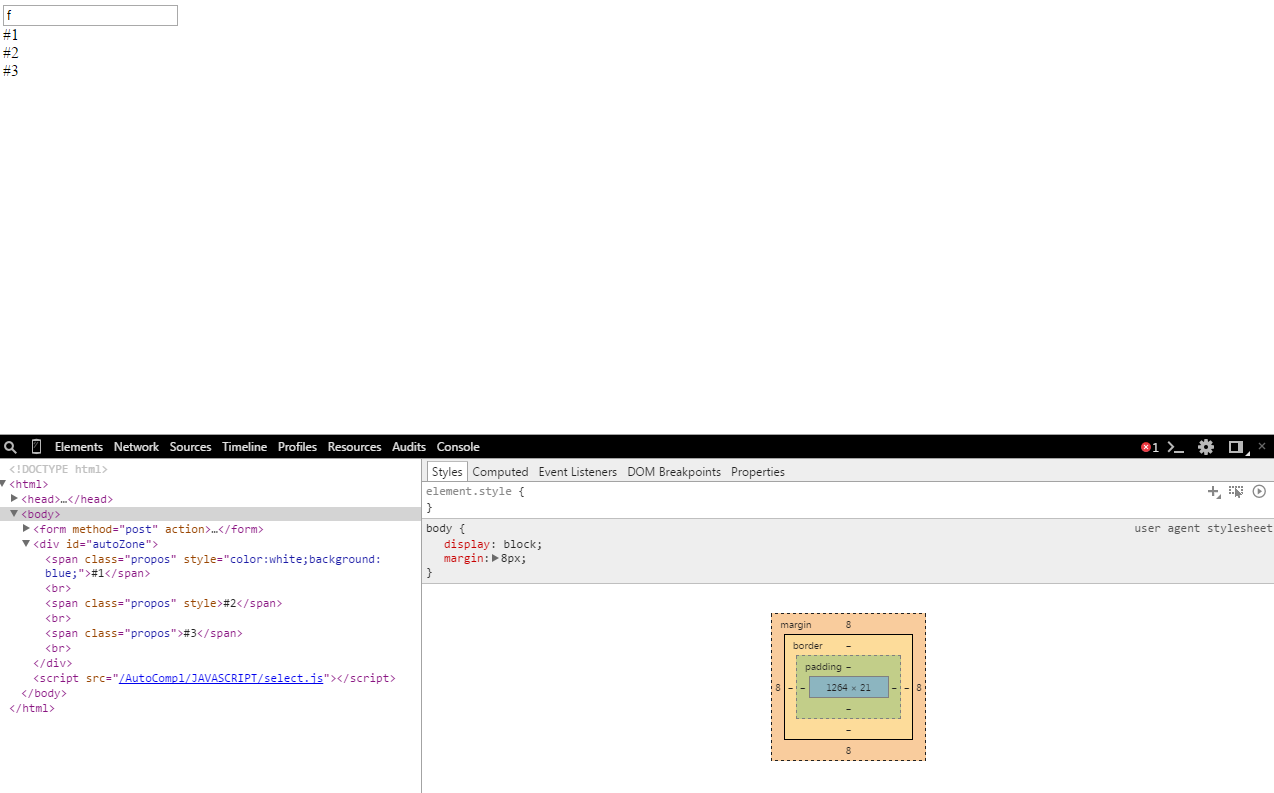This screenshot has height=793, width=1274.
Task: Click the bottom margin value 8
Action: coord(848,750)
